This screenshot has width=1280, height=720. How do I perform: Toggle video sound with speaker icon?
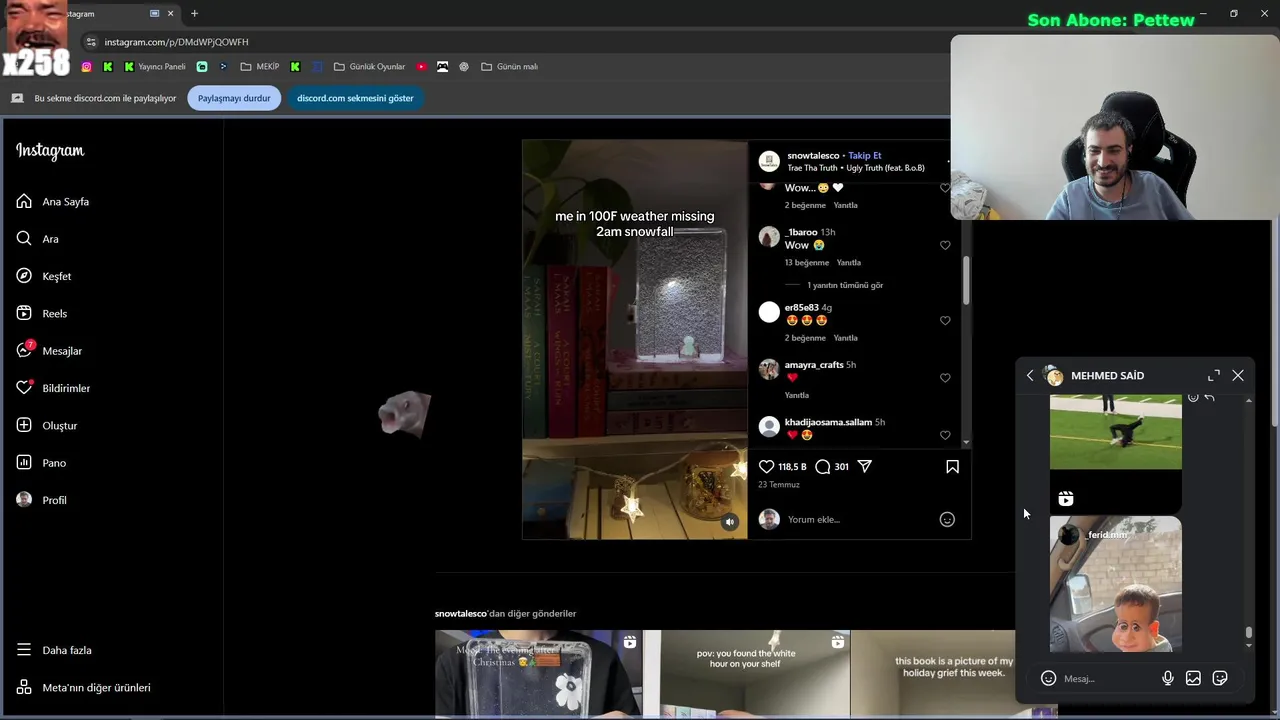point(730,522)
